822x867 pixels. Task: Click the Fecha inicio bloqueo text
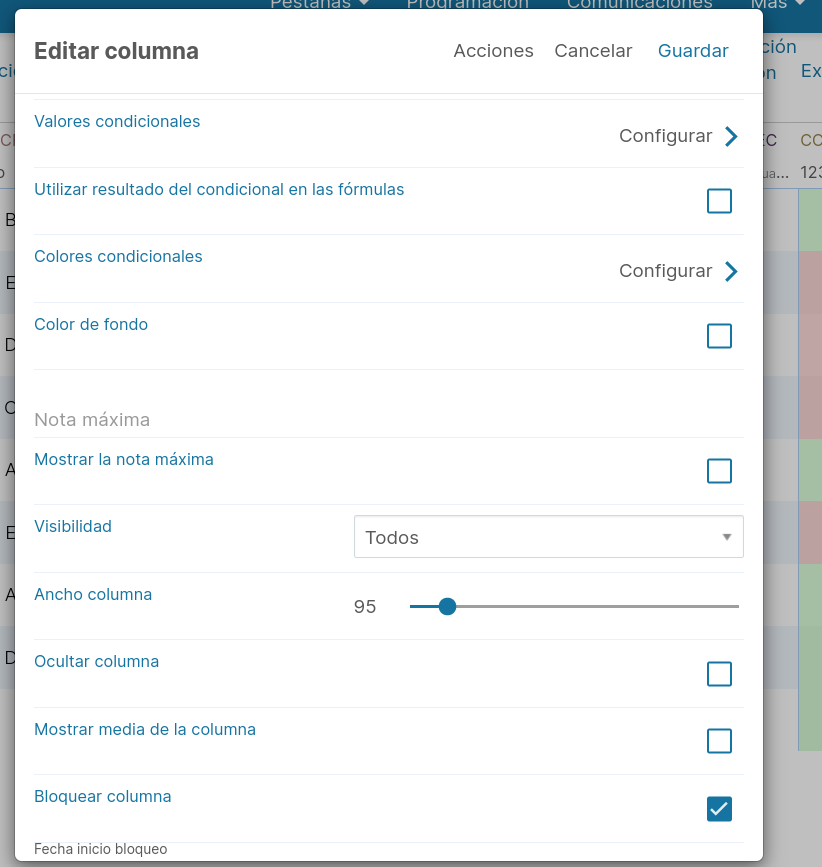101,849
